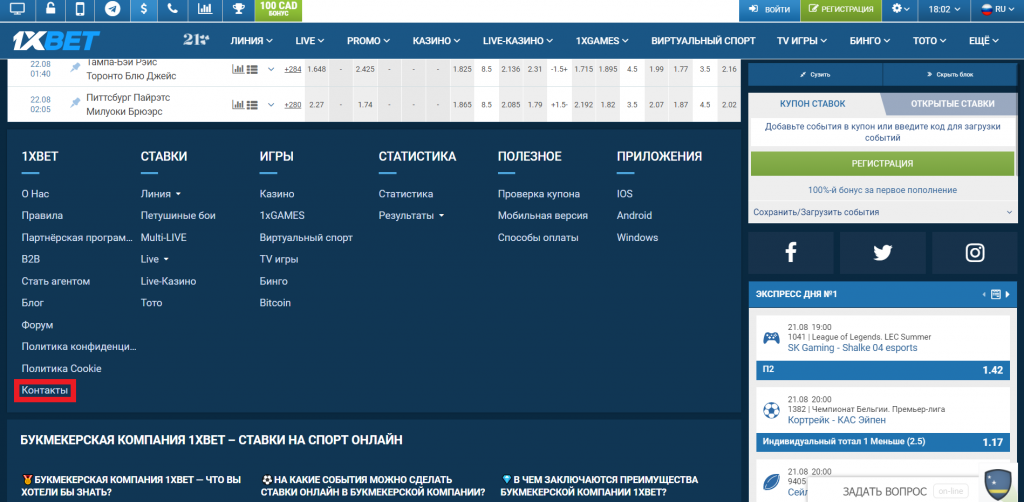
Task: Click the Скрыть блок button
Action: tap(950, 74)
